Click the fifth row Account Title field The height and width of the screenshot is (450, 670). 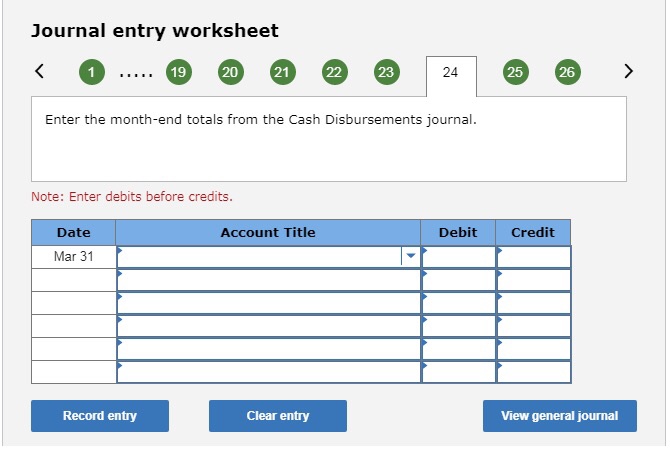[x=269, y=349]
